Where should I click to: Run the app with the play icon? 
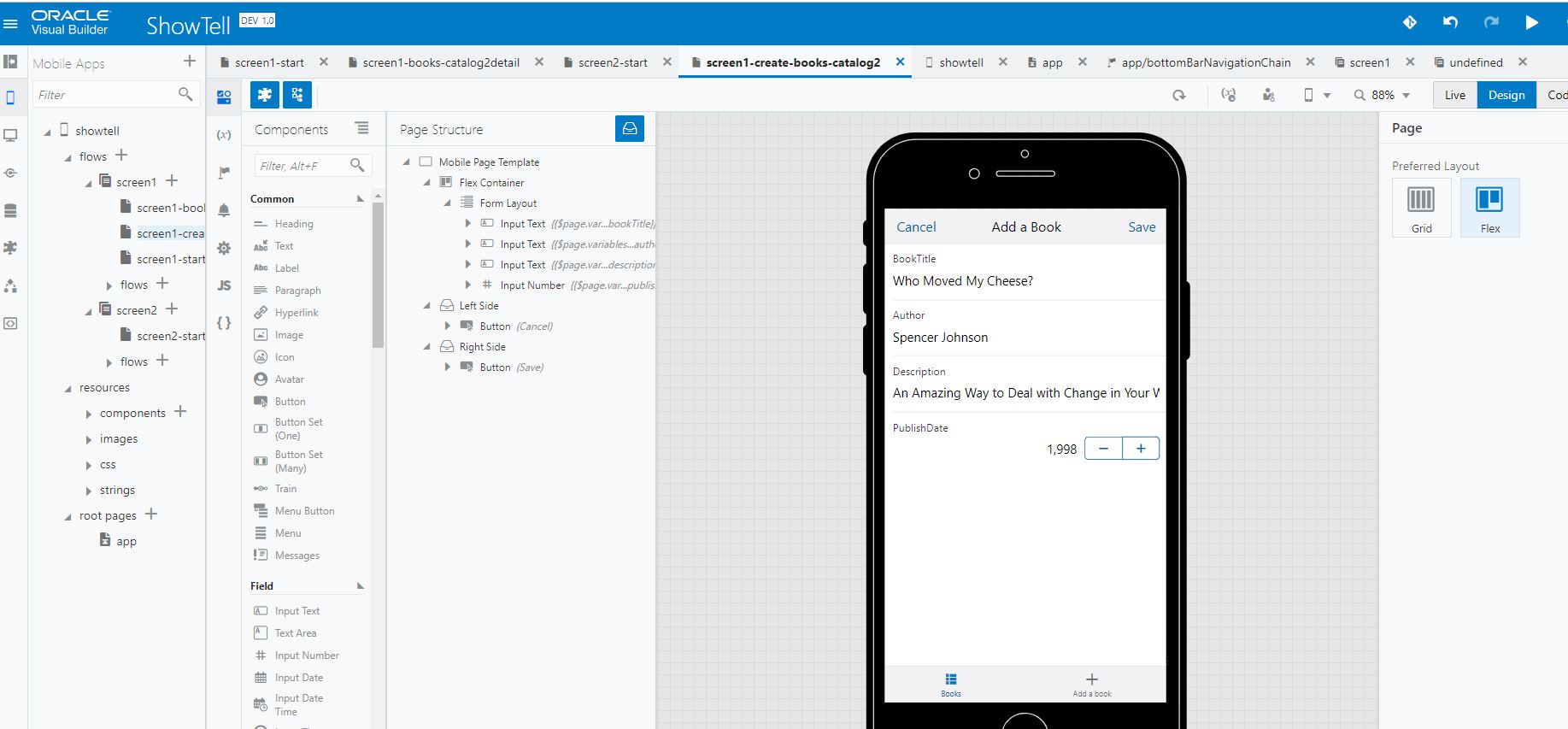pyautogui.click(x=1532, y=22)
